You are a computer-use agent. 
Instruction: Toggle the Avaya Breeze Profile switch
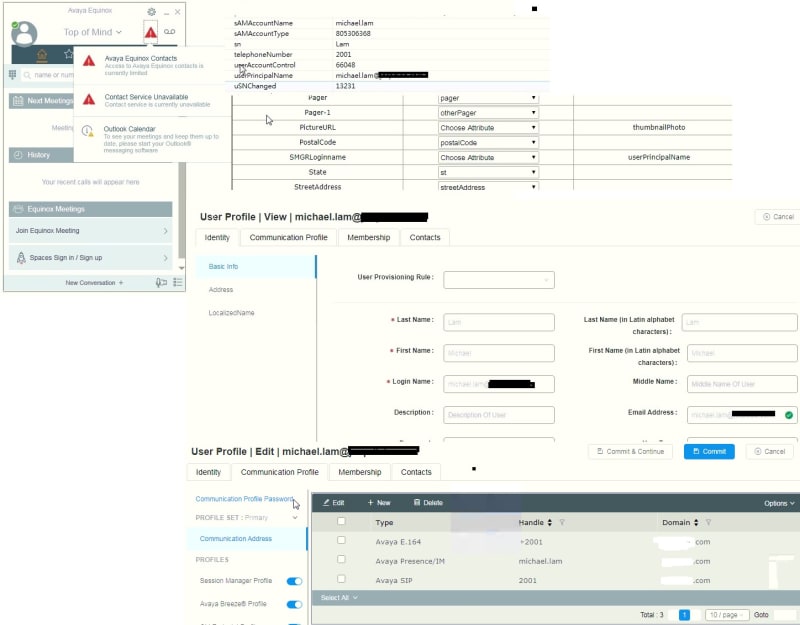click(x=294, y=605)
